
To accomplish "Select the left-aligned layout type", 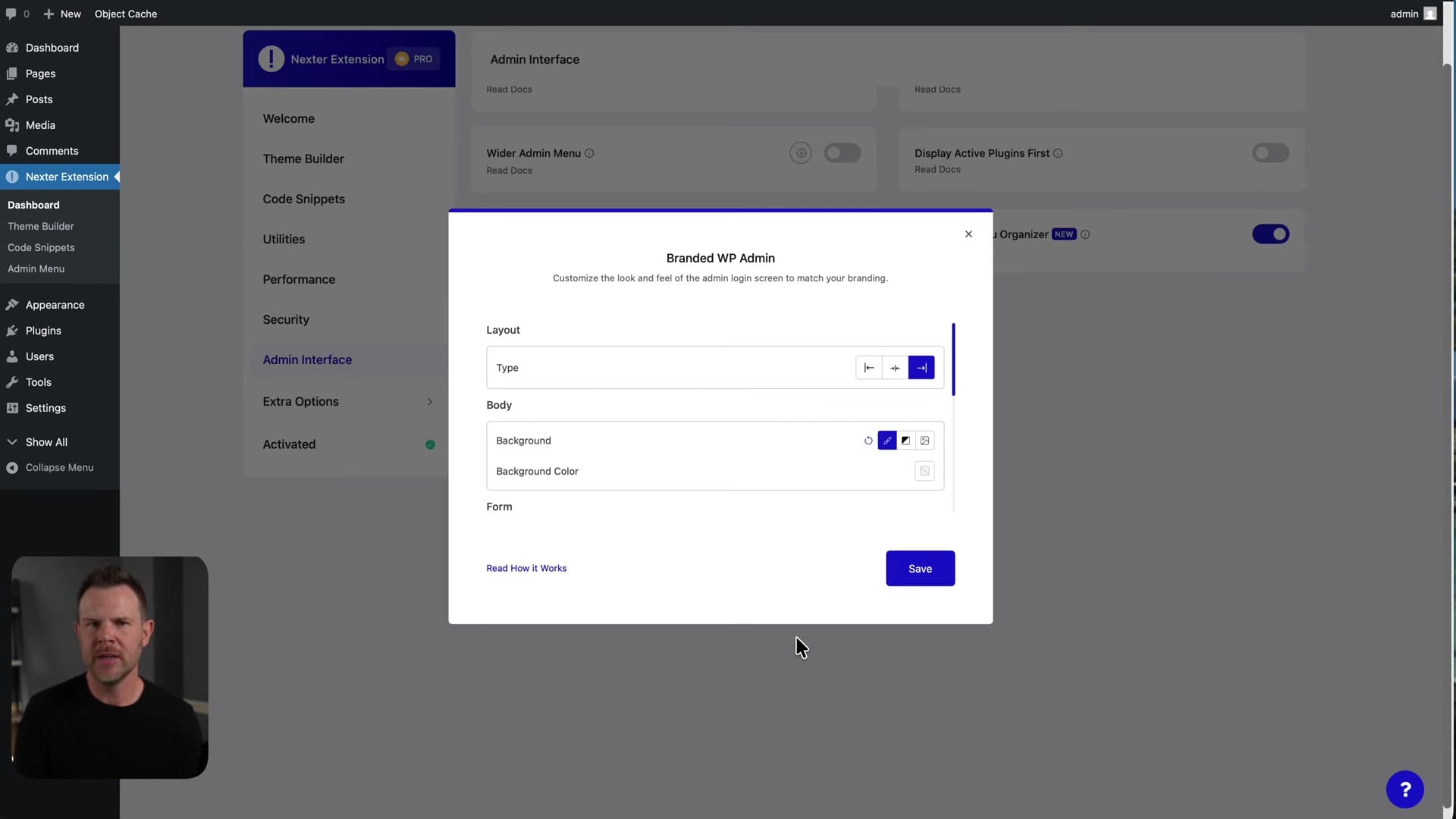I will tap(869, 368).
